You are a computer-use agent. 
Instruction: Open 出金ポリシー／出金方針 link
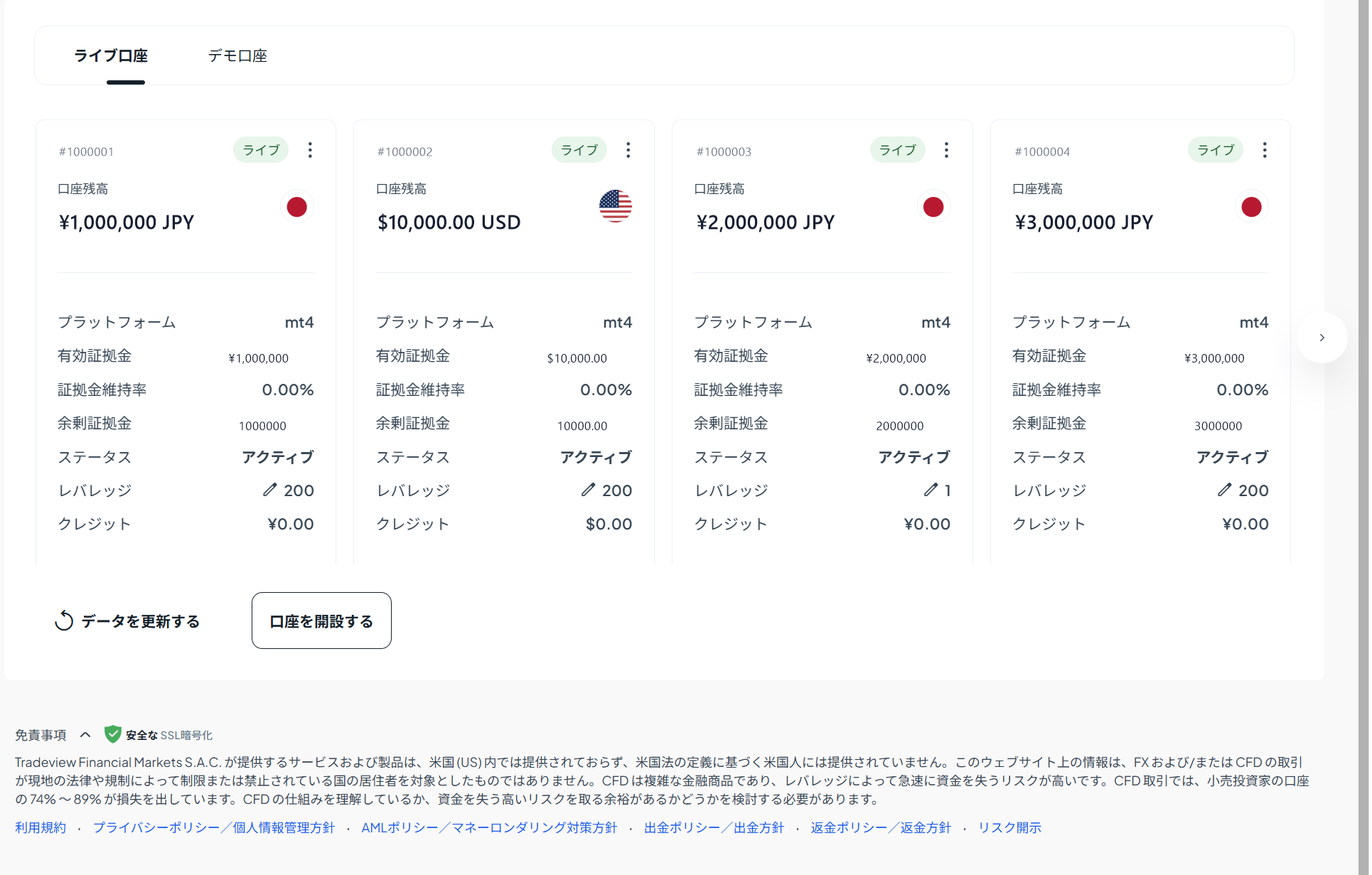[x=714, y=827]
